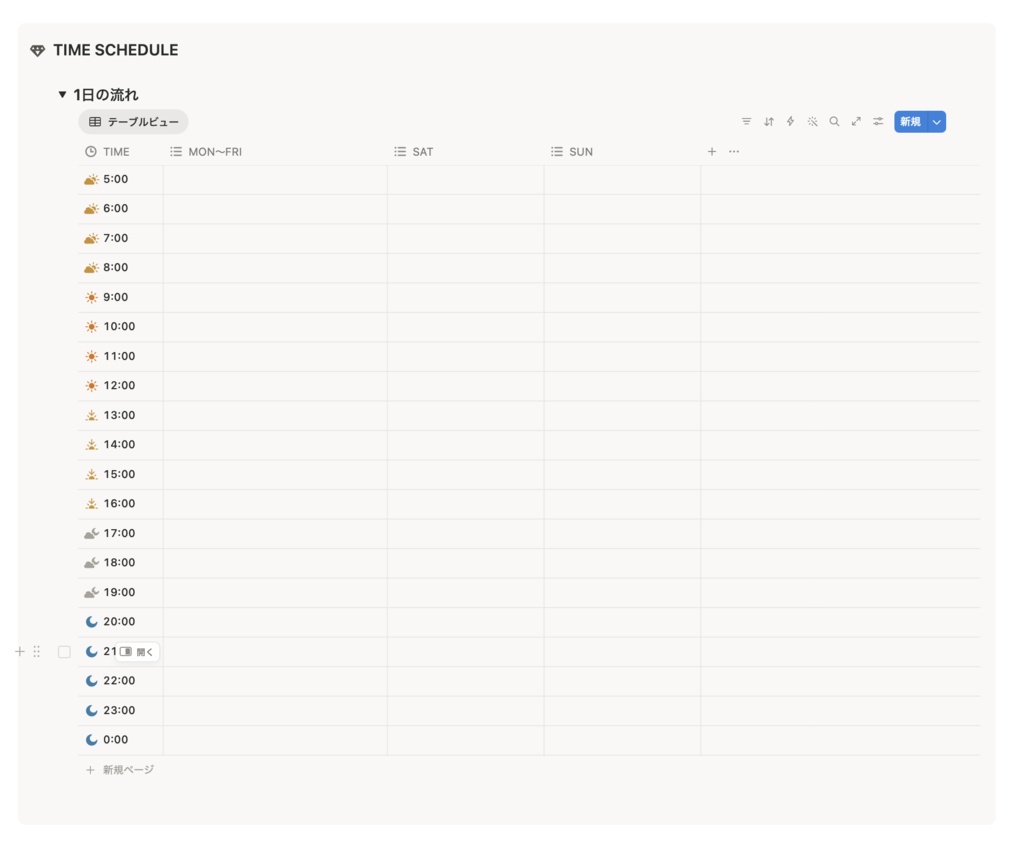Click the SUN column header
Screen dimensions: 1024x863
[x=622, y=152]
